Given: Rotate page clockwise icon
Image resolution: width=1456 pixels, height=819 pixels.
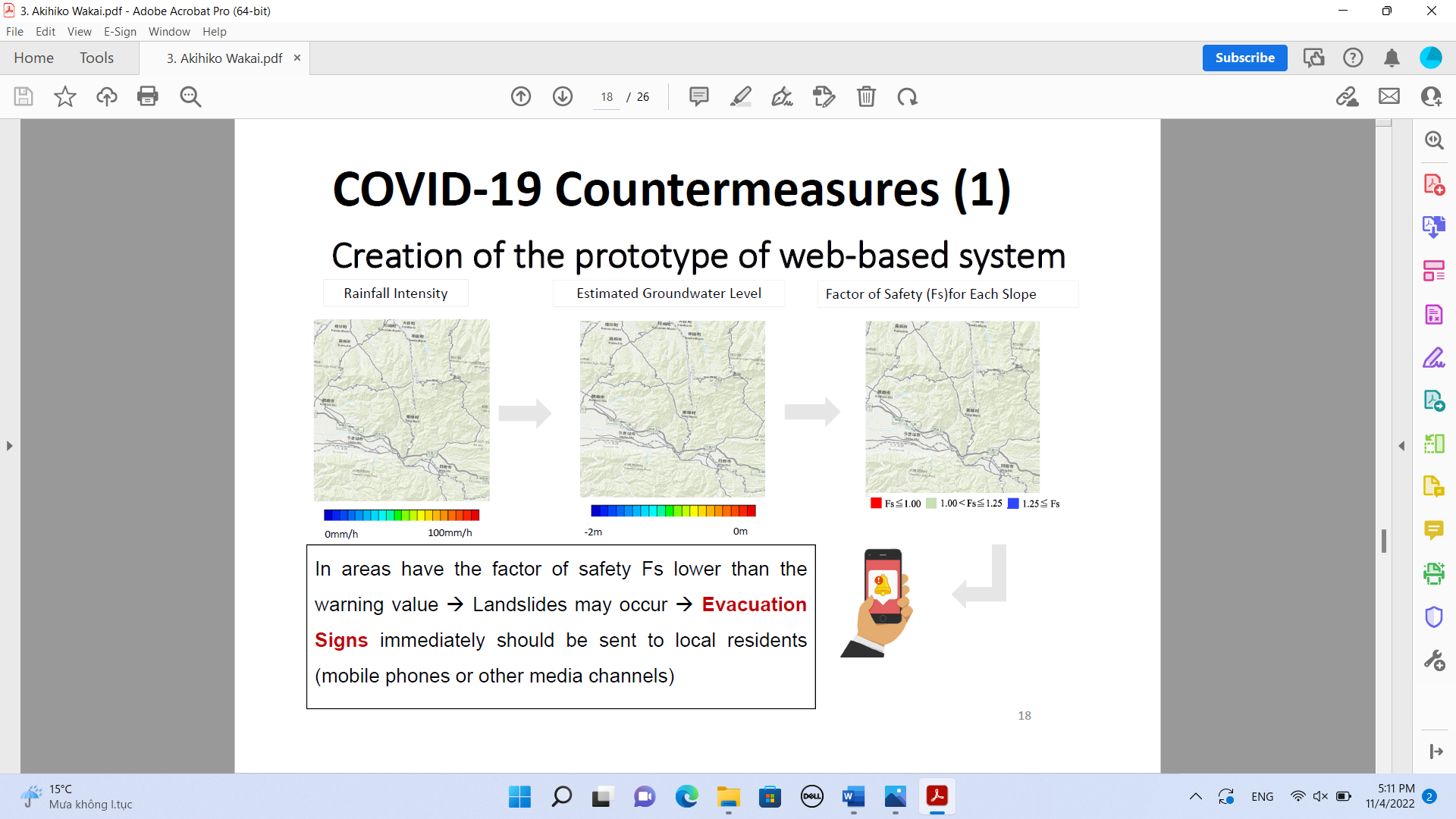Looking at the screenshot, I should pyautogui.click(x=907, y=96).
